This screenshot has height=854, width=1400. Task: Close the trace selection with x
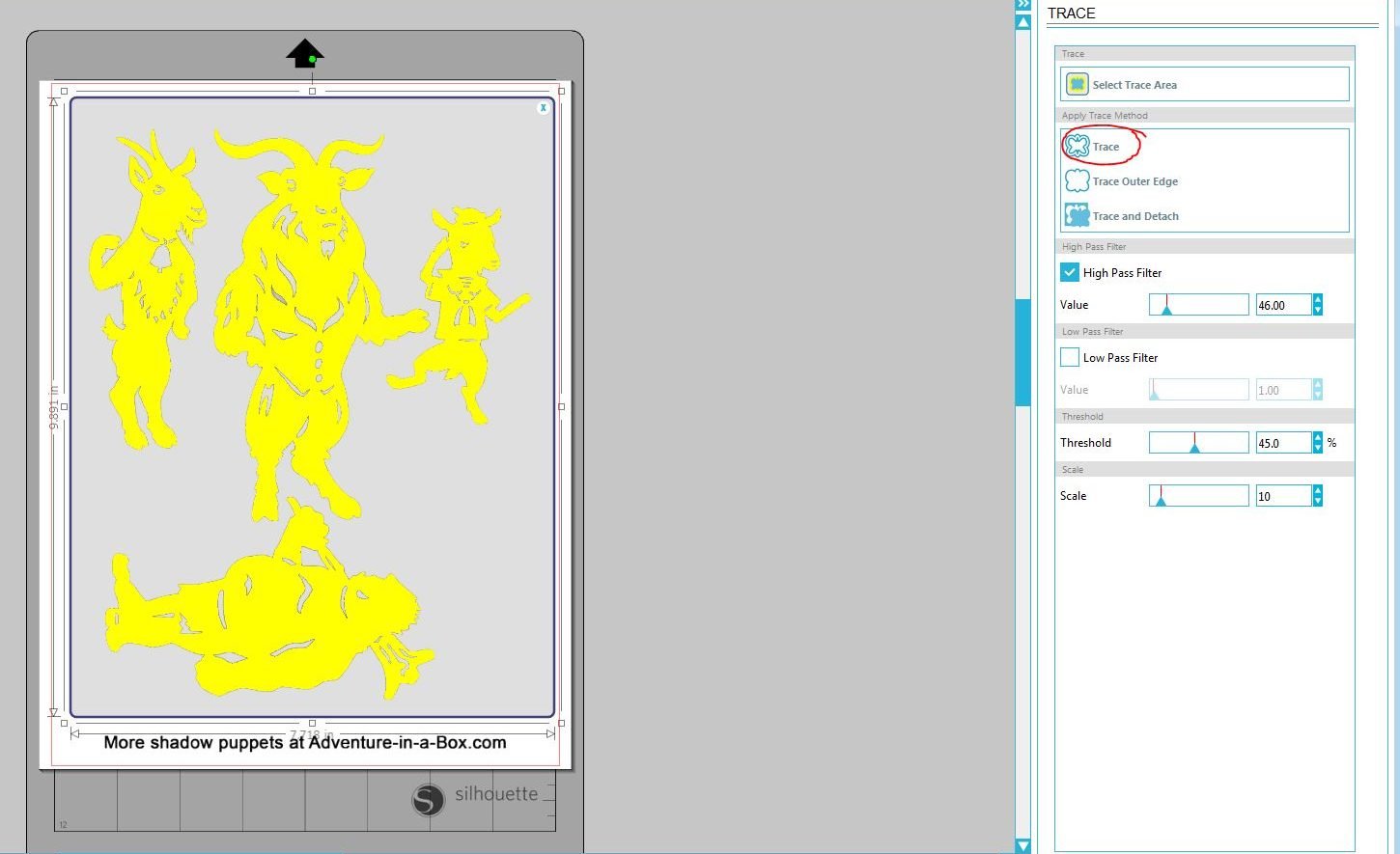[x=544, y=108]
